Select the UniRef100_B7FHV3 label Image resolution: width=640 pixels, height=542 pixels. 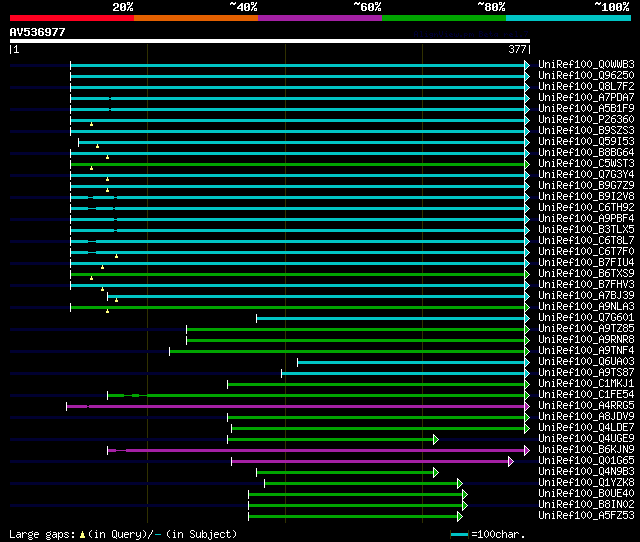coord(586,285)
